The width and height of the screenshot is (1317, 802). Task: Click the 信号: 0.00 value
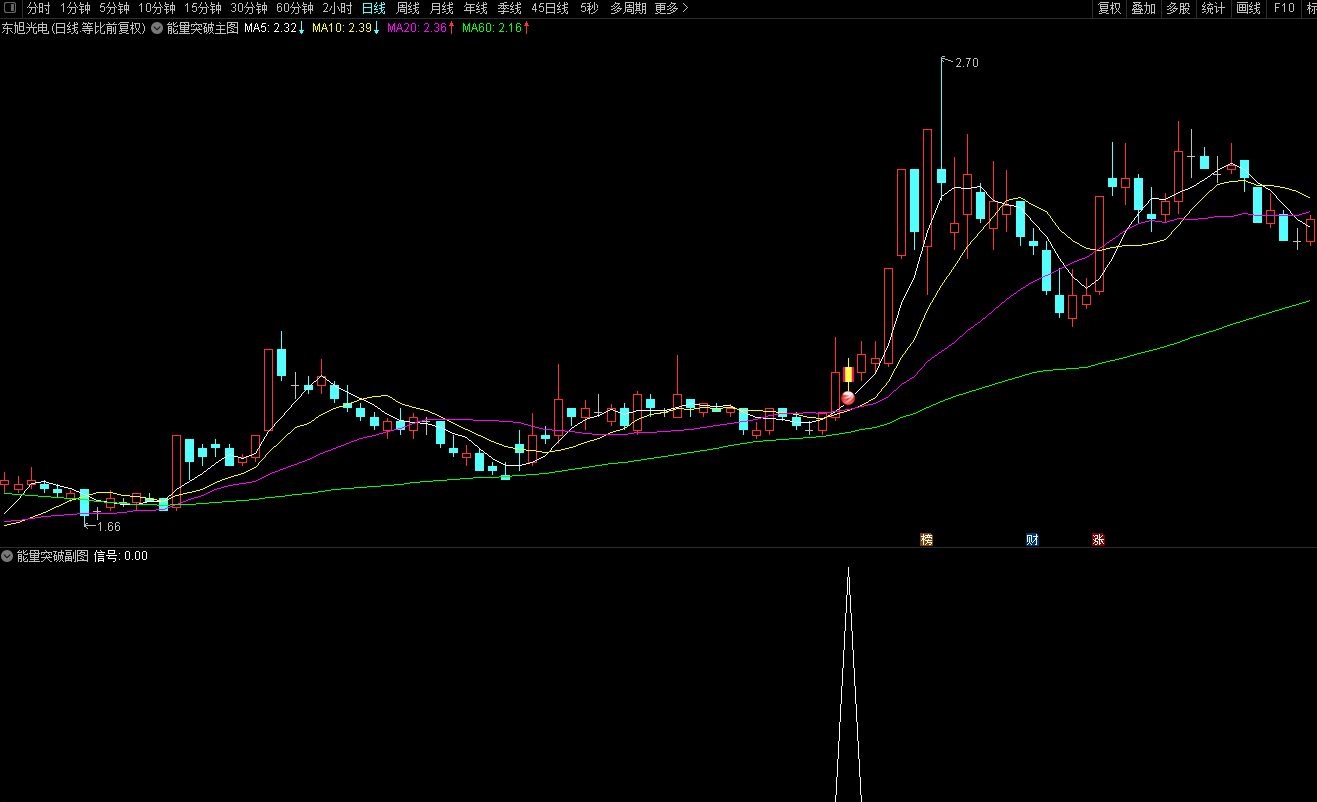[x=120, y=556]
